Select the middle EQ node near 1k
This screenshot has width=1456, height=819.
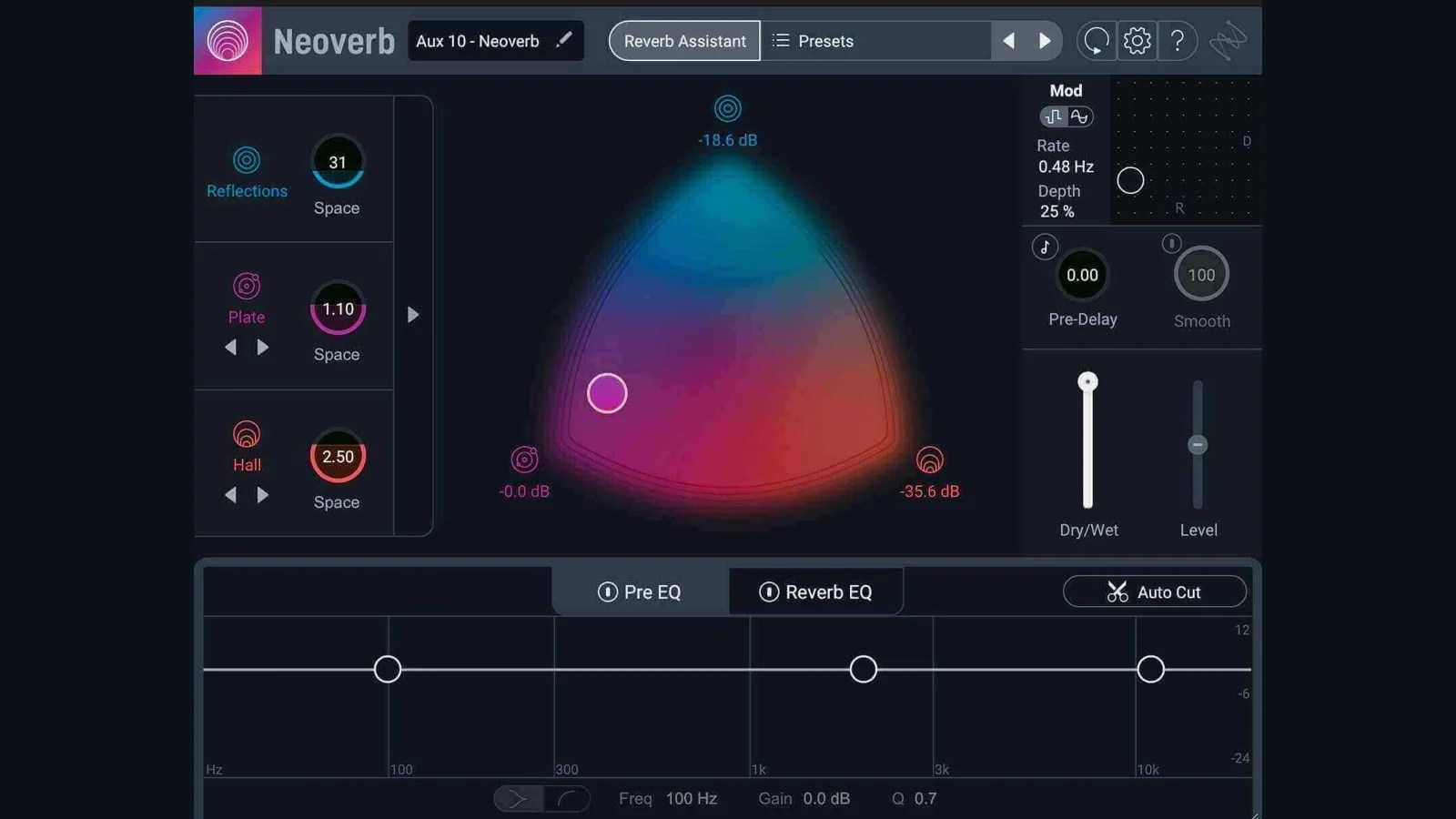pos(863,669)
